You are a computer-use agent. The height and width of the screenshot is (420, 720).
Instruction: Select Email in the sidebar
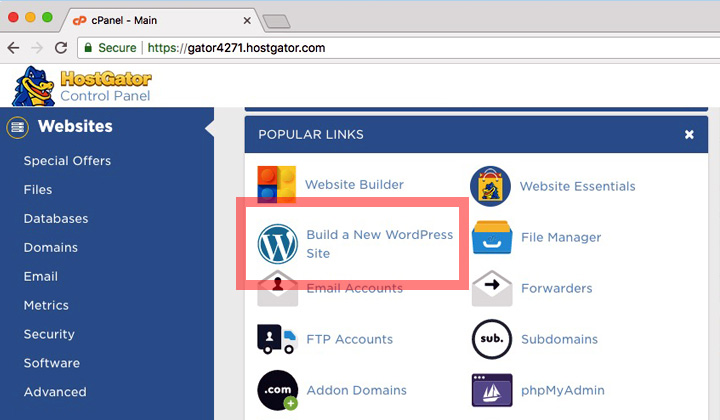[41, 276]
